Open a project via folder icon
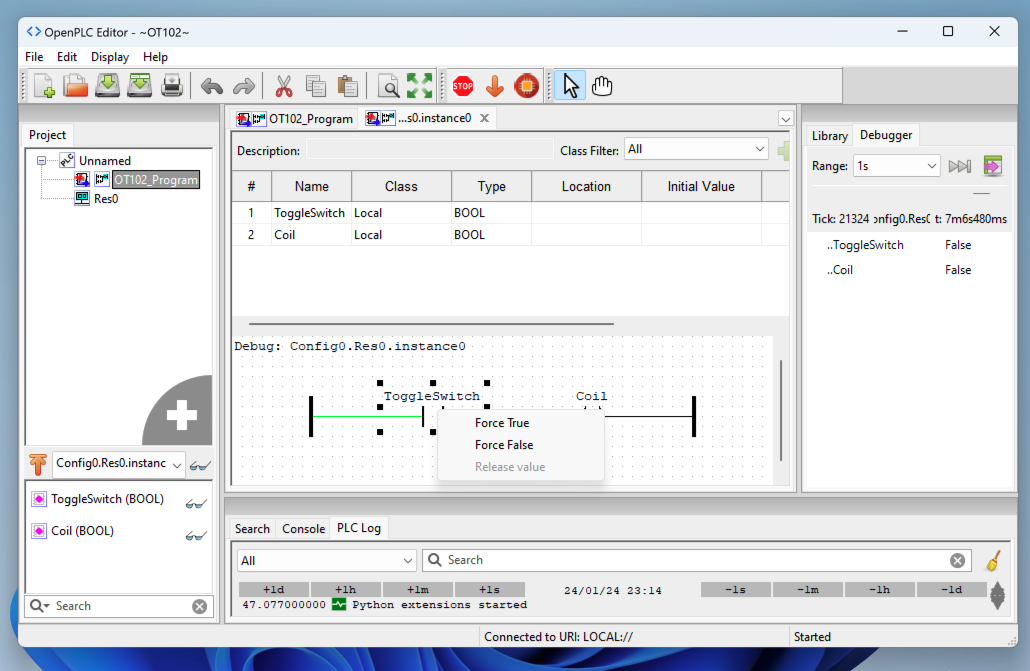1030x671 pixels. pos(76,86)
